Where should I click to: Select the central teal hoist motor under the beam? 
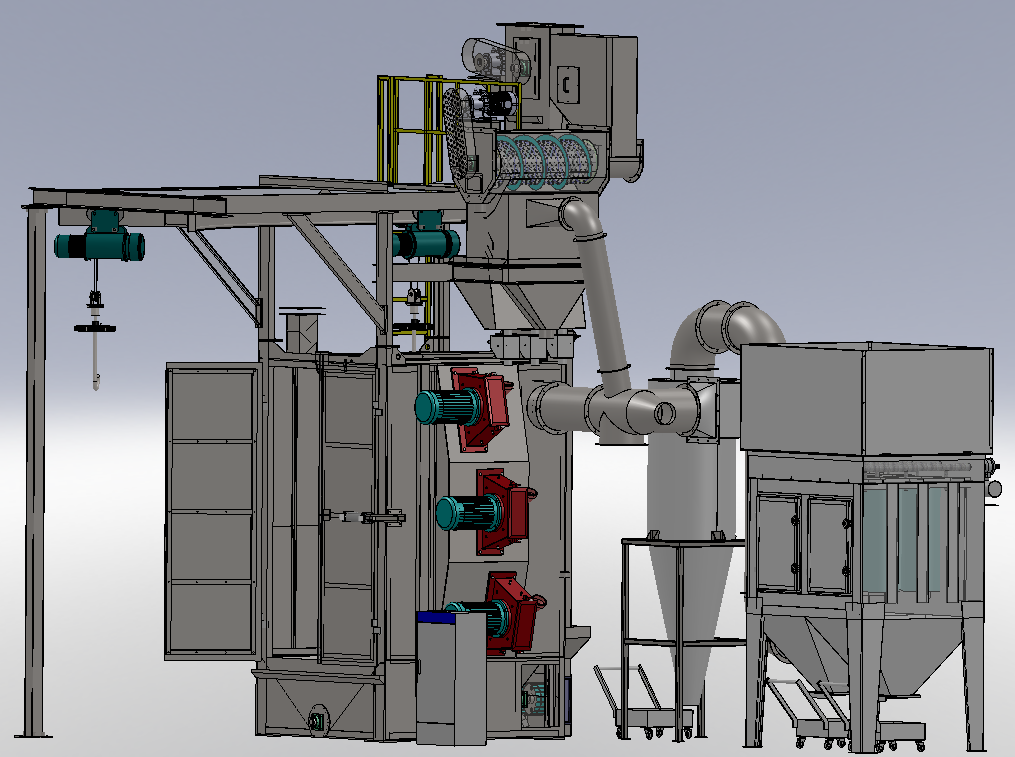[x=426, y=243]
